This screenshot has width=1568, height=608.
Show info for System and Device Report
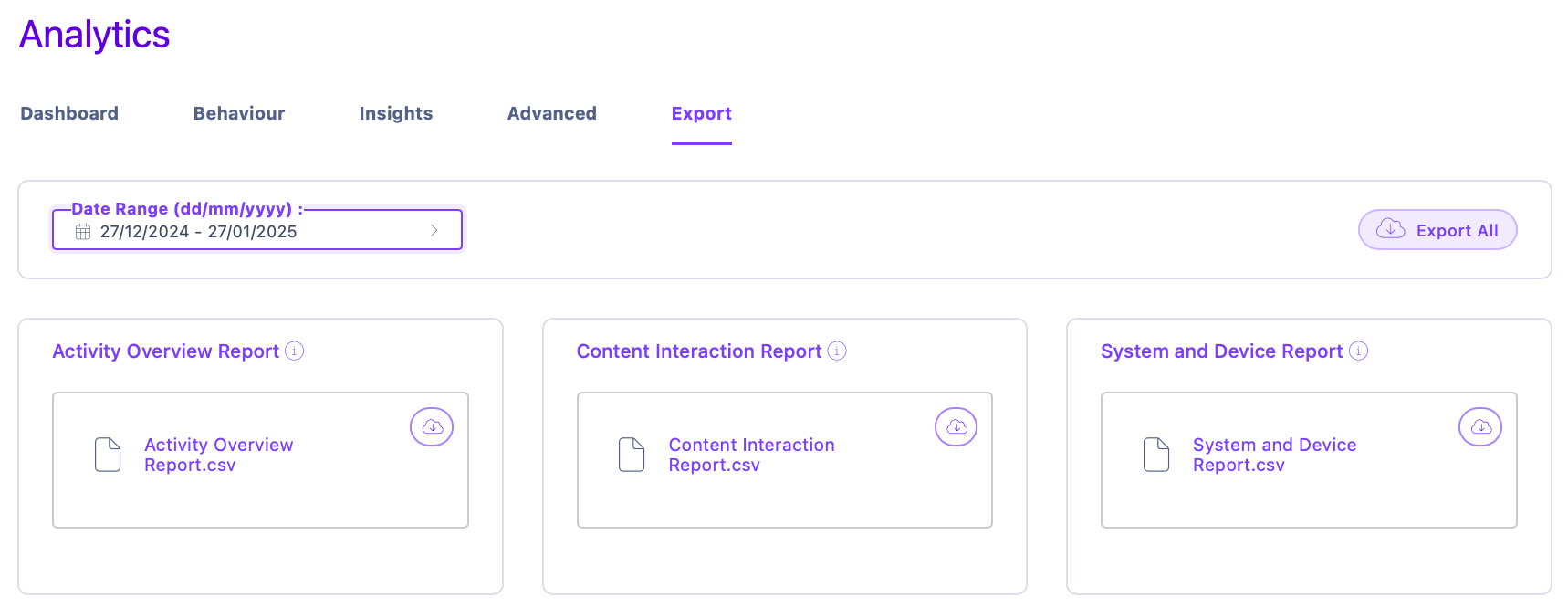(x=1359, y=351)
